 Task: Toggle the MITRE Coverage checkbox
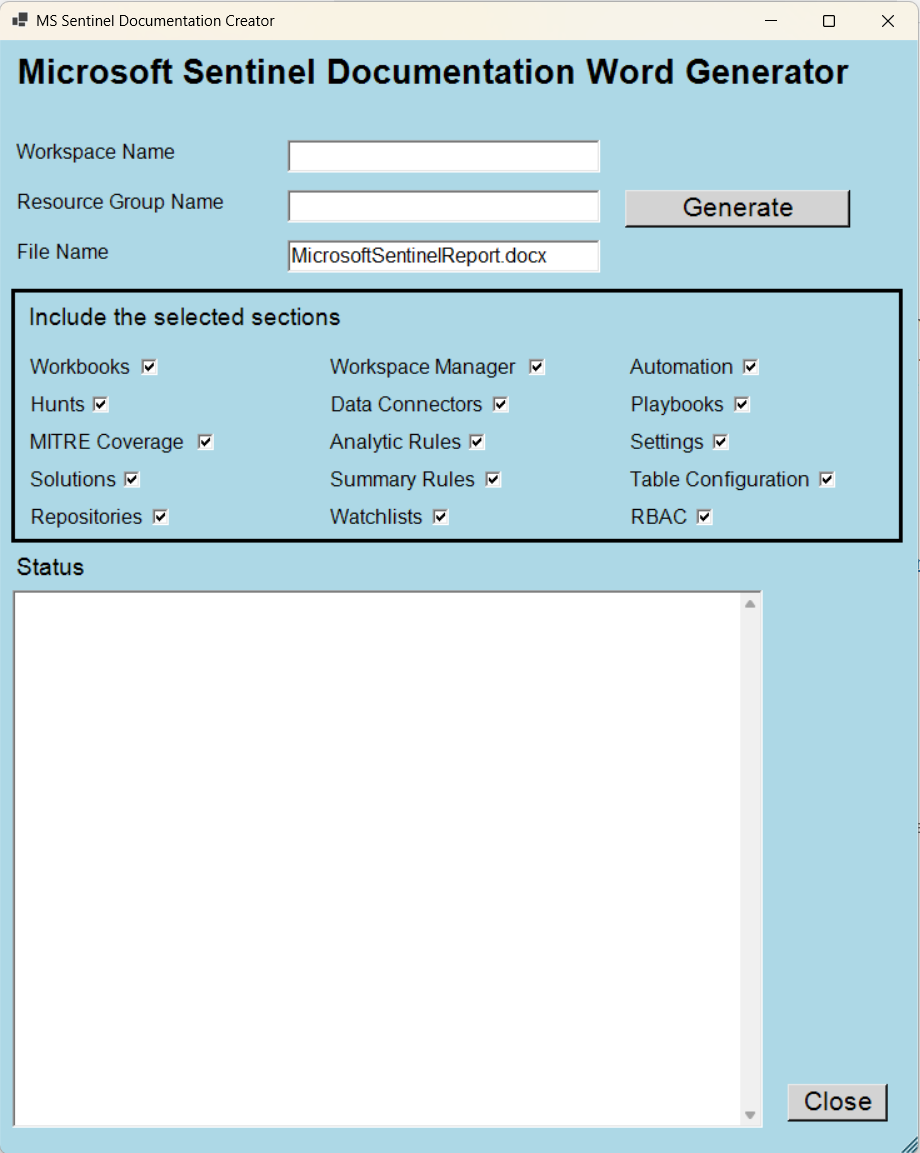coord(205,441)
